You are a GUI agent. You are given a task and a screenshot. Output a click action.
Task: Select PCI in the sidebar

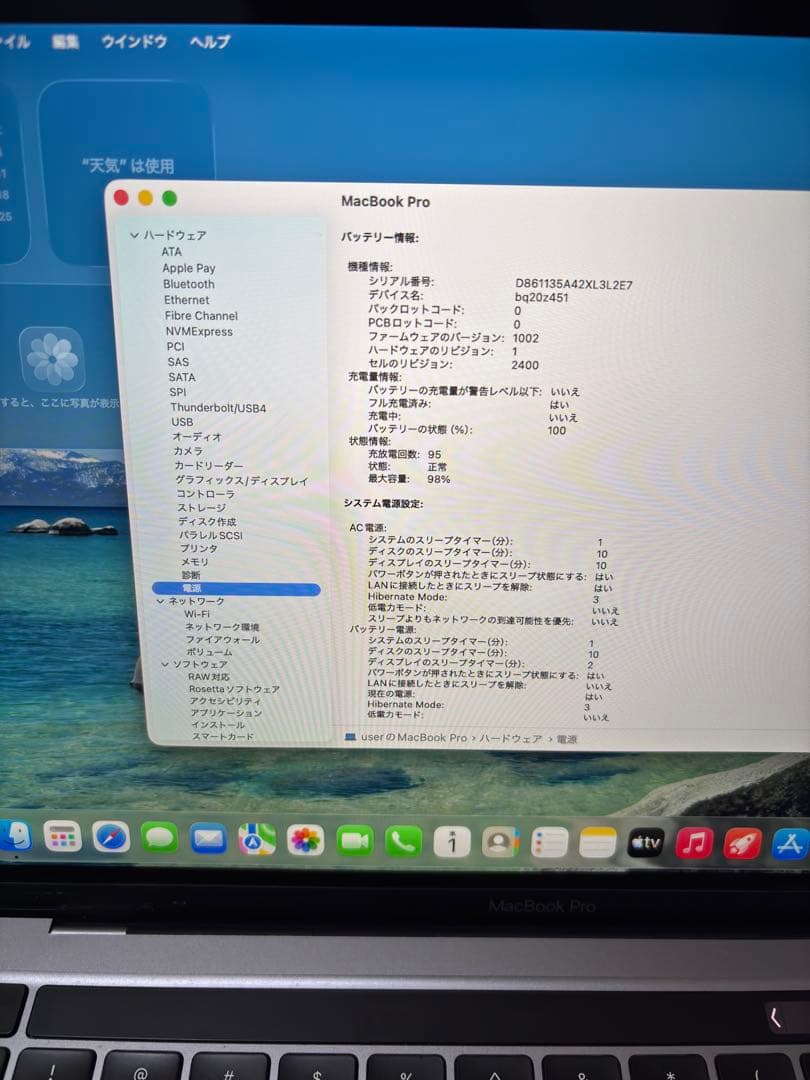click(x=176, y=346)
